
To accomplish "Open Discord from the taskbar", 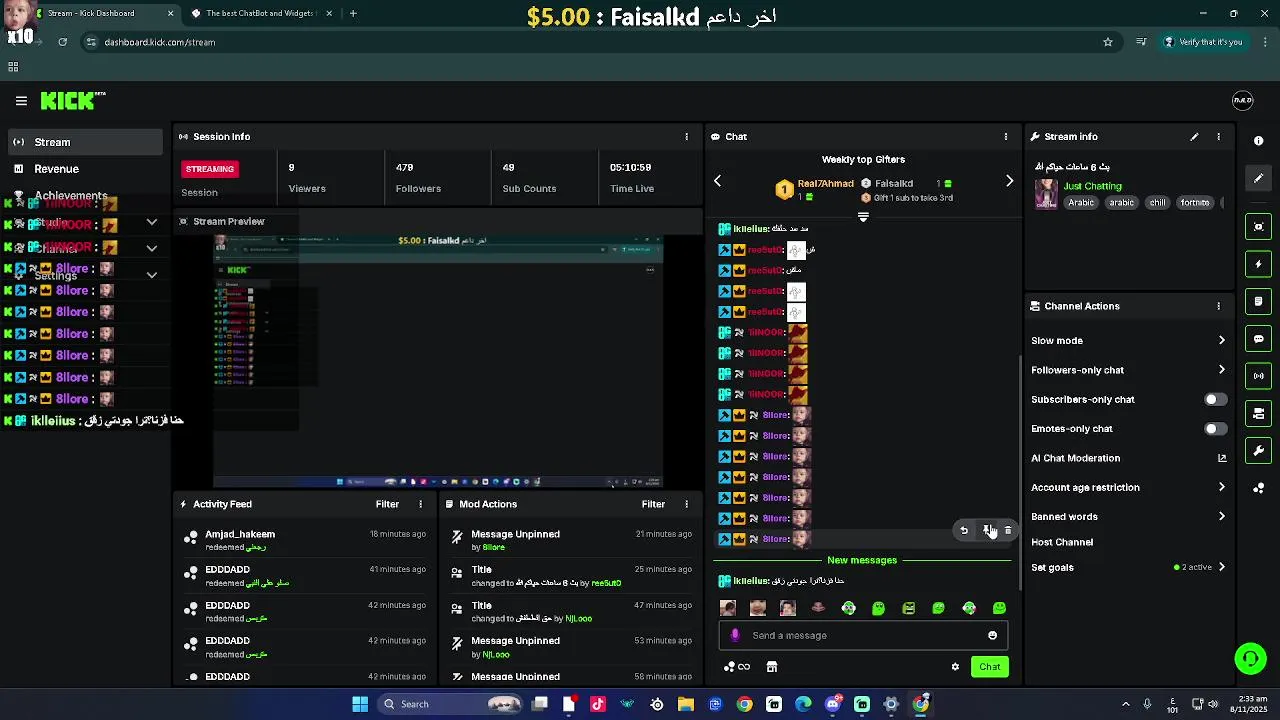I will click(832, 704).
